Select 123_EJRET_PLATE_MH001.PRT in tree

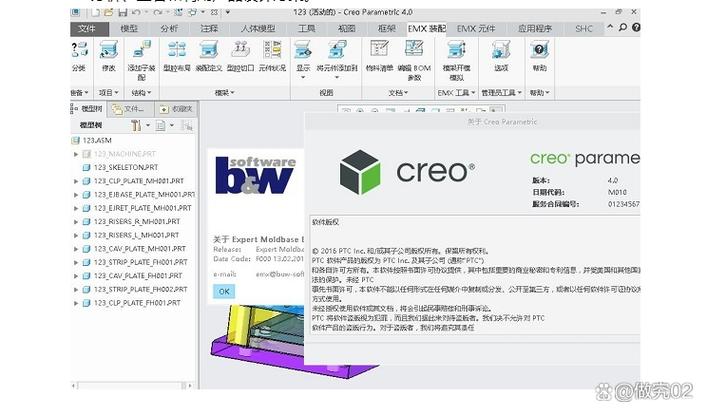coord(137,208)
